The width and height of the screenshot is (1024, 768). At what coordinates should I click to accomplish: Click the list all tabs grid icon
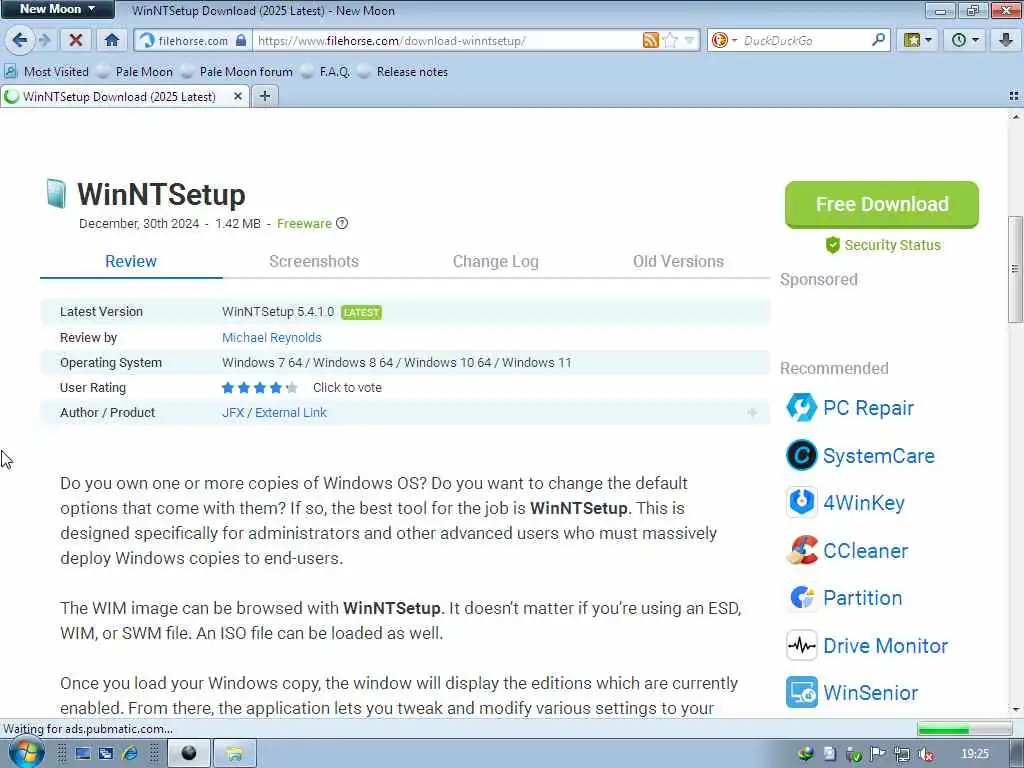[1014, 96]
